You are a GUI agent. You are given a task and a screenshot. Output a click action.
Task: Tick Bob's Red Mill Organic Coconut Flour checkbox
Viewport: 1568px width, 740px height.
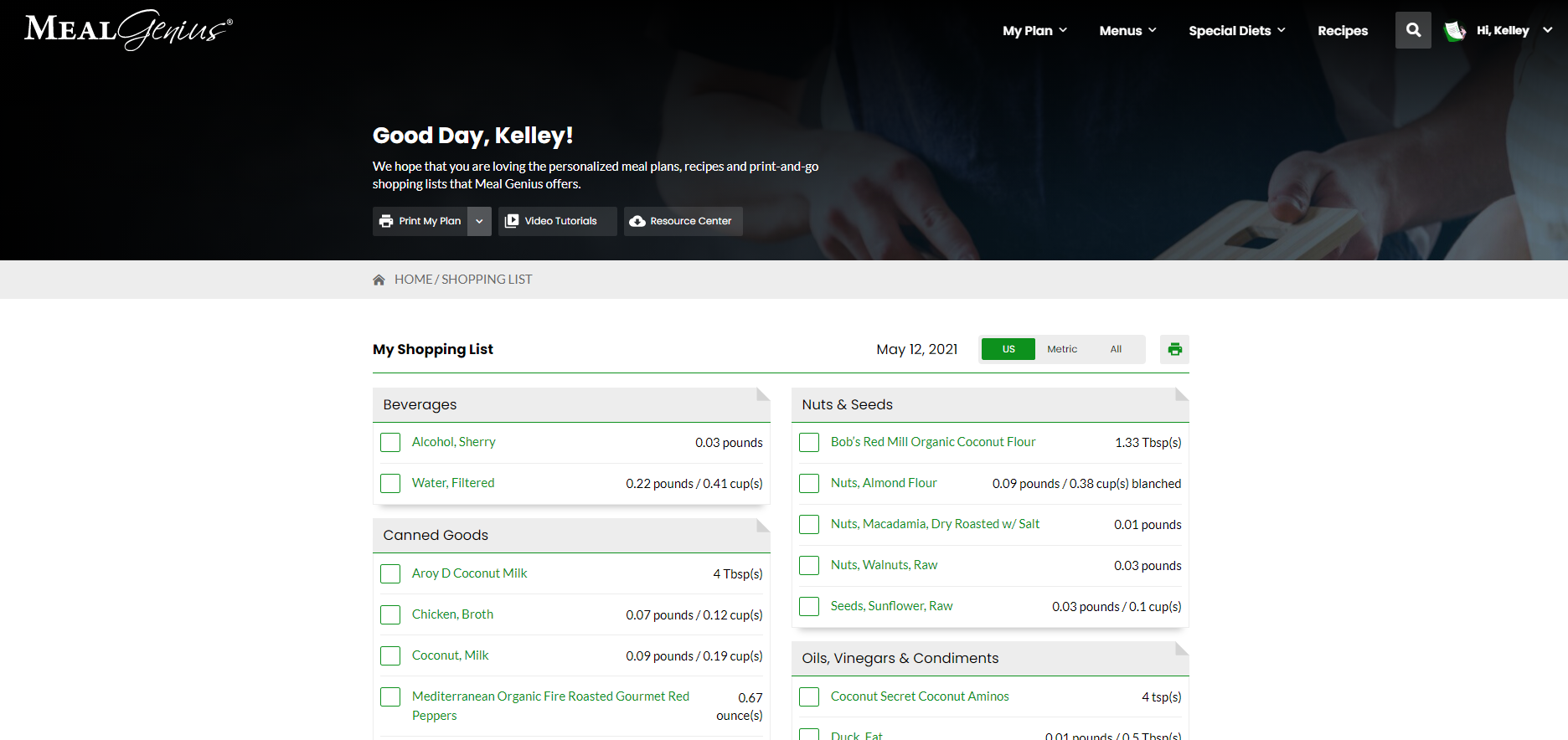pyautogui.click(x=809, y=442)
